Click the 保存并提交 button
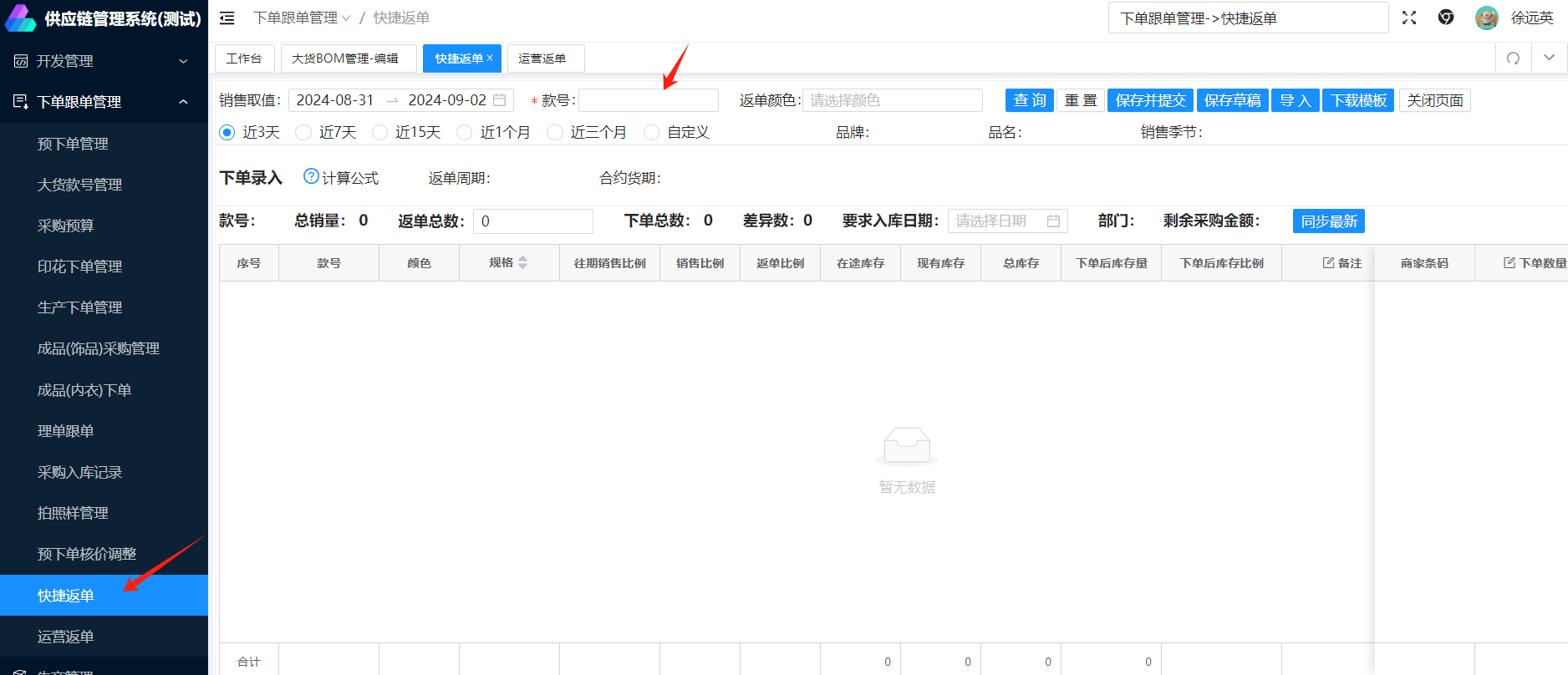Screen dimensions: 1568x675 click(x=1150, y=100)
